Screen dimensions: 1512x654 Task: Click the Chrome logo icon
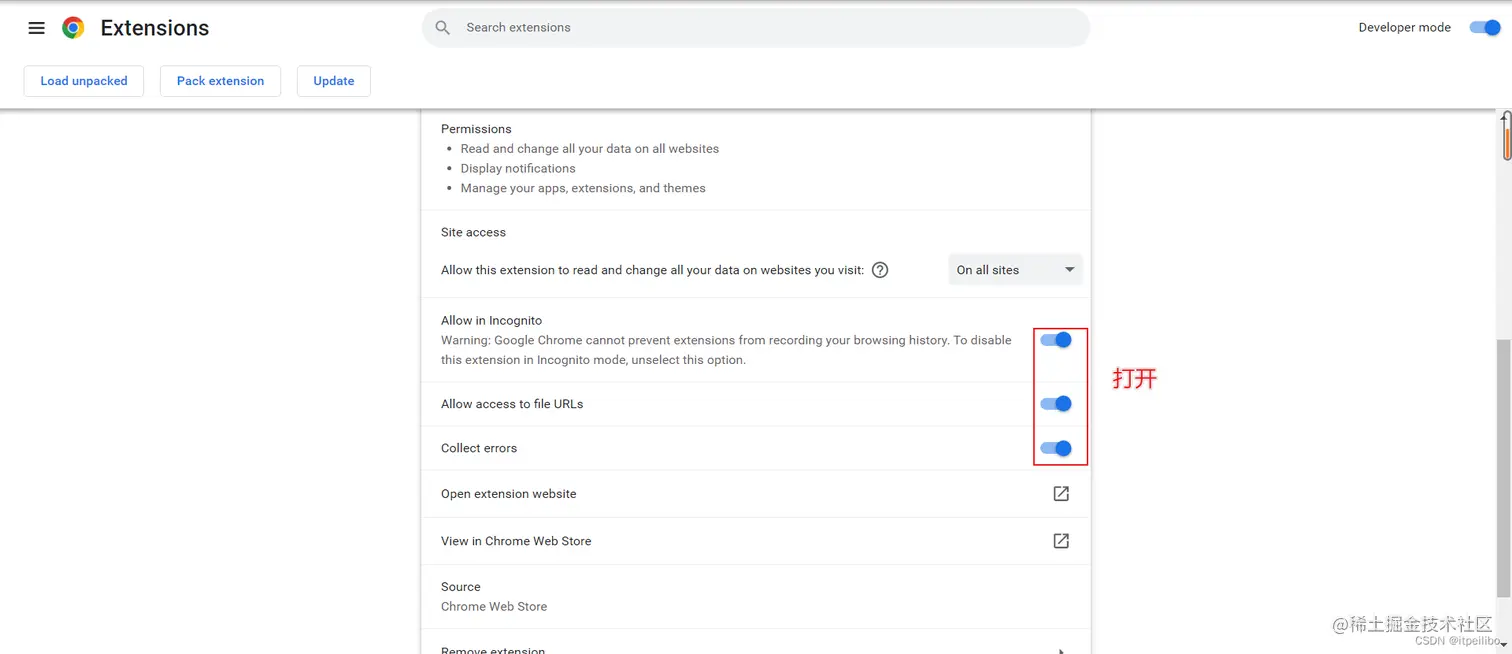73,28
